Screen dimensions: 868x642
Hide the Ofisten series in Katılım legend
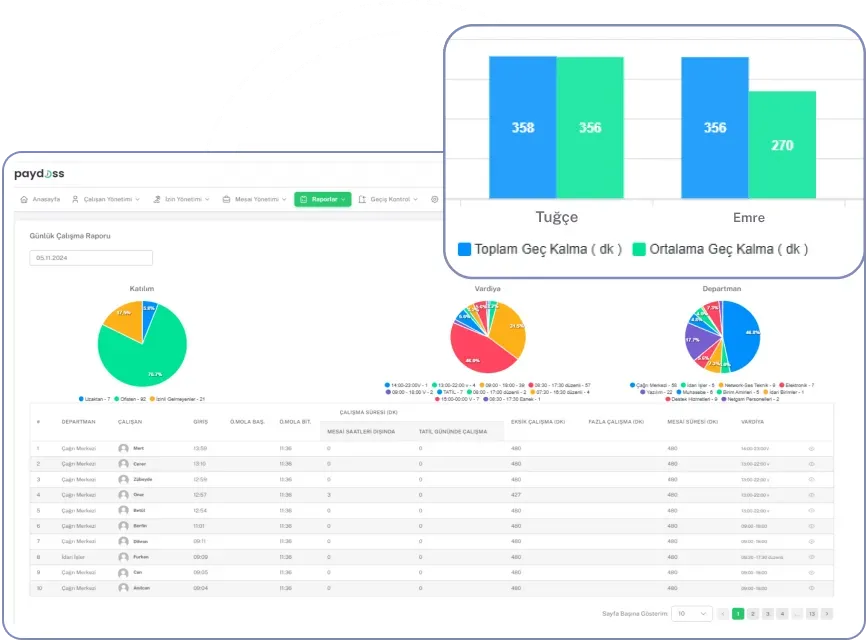[130, 399]
